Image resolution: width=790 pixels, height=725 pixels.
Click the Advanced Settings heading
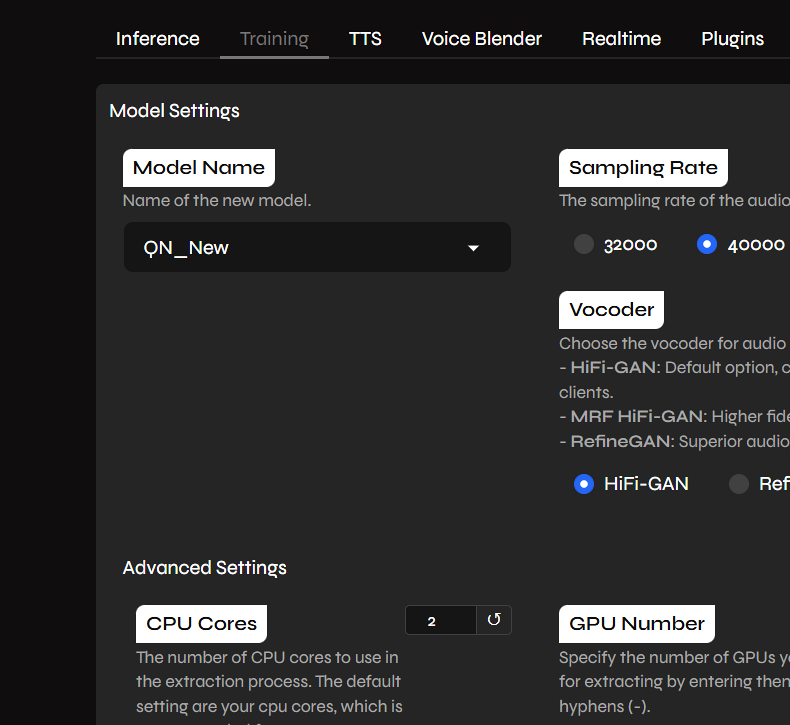click(x=205, y=568)
